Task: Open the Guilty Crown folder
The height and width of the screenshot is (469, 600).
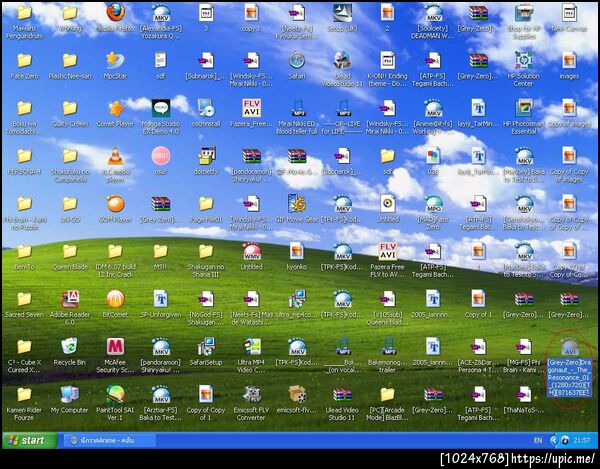Action: coord(70,109)
